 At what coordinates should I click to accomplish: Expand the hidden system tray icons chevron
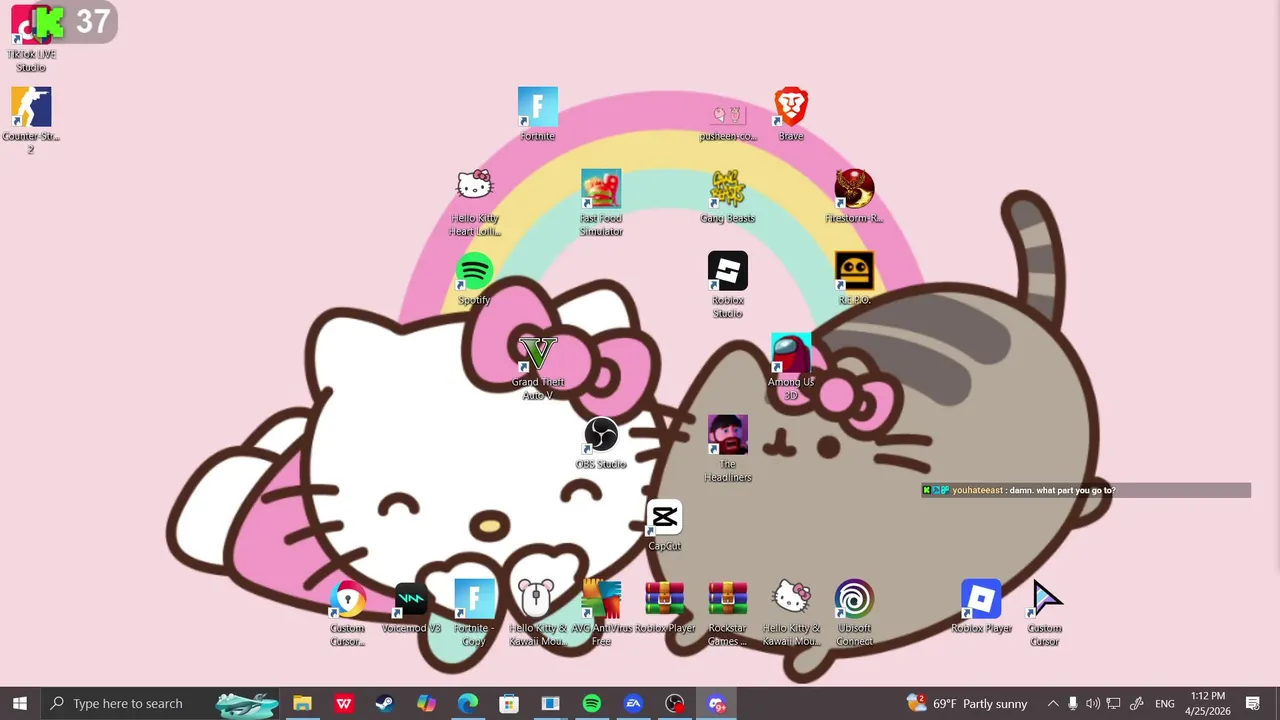point(1052,703)
